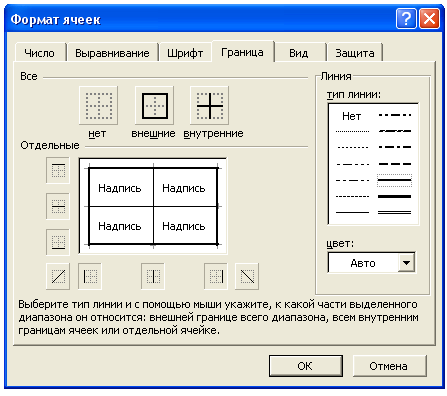Toggle the inner vertical border button

153,276
